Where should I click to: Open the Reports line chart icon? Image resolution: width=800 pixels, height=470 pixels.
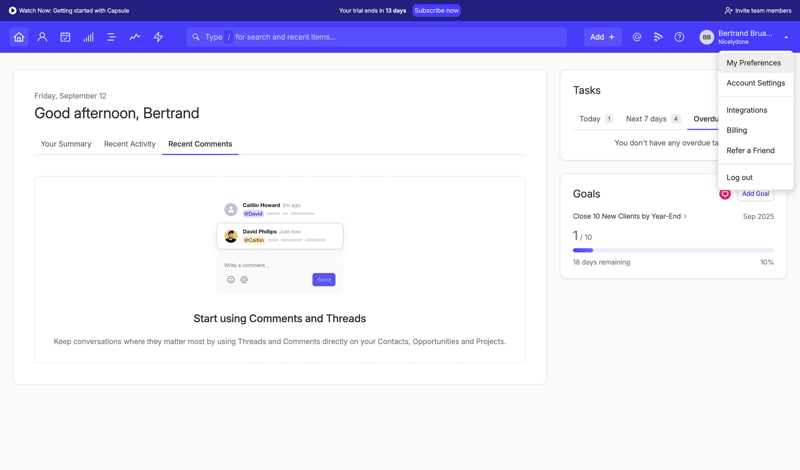tap(135, 37)
